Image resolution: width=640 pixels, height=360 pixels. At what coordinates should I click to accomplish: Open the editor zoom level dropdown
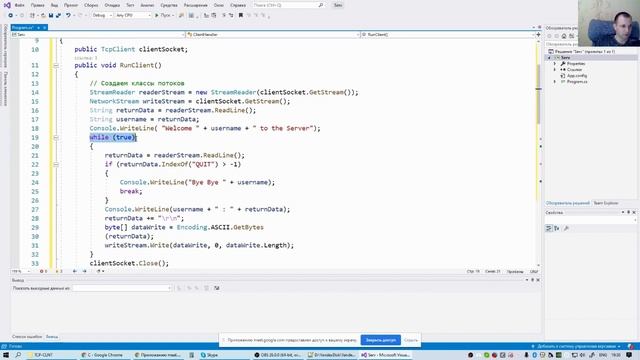tap(21, 271)
